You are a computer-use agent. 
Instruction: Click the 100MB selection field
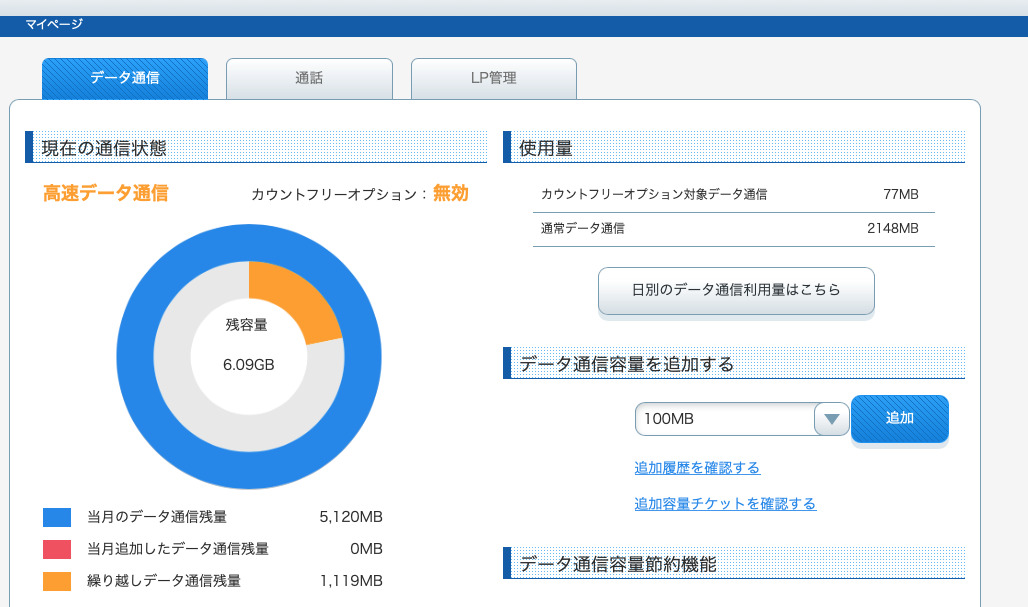[724, 419]
